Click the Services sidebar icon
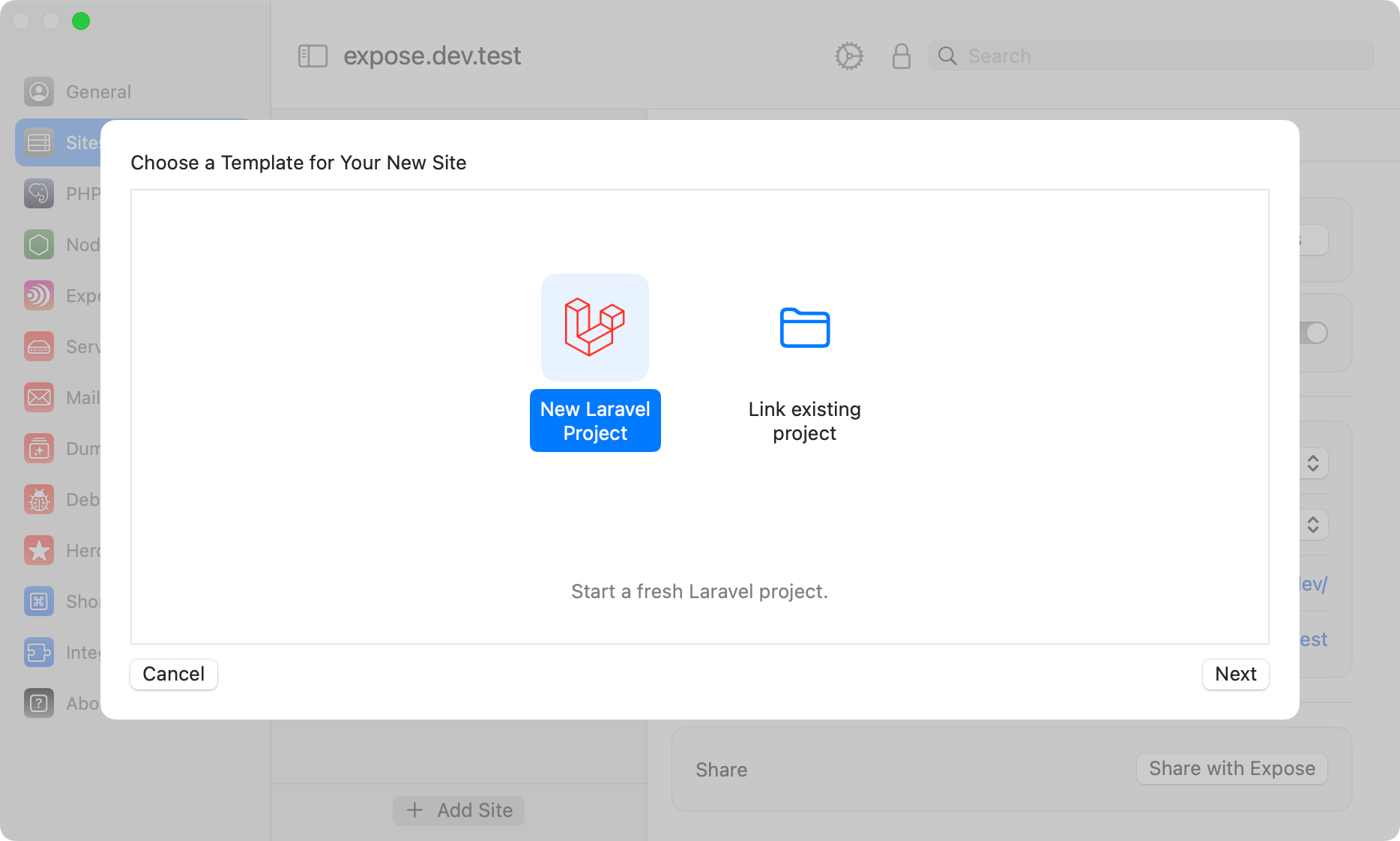 click(x=39, y=346)
